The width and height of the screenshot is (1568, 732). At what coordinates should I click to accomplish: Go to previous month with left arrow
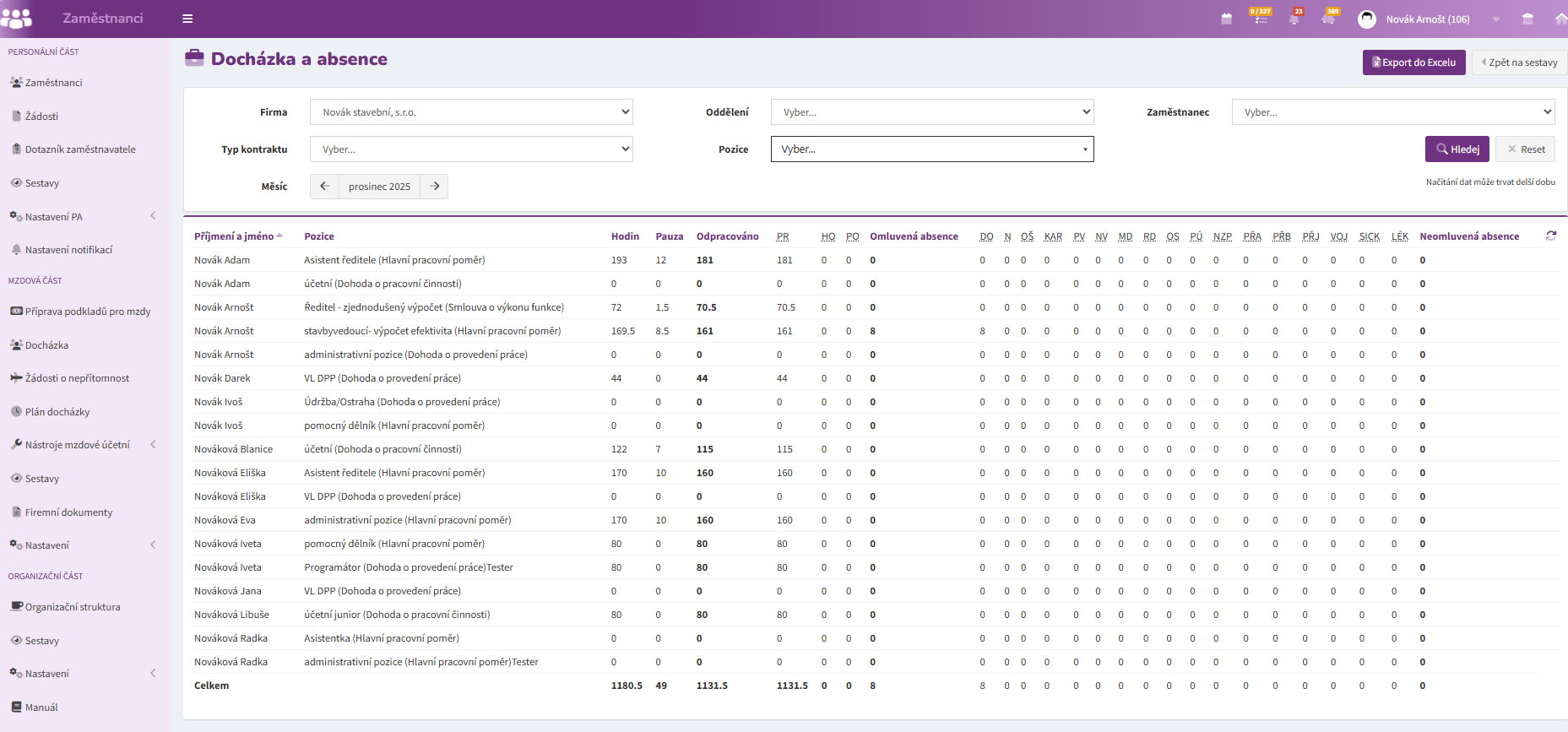tap(325, 187)
